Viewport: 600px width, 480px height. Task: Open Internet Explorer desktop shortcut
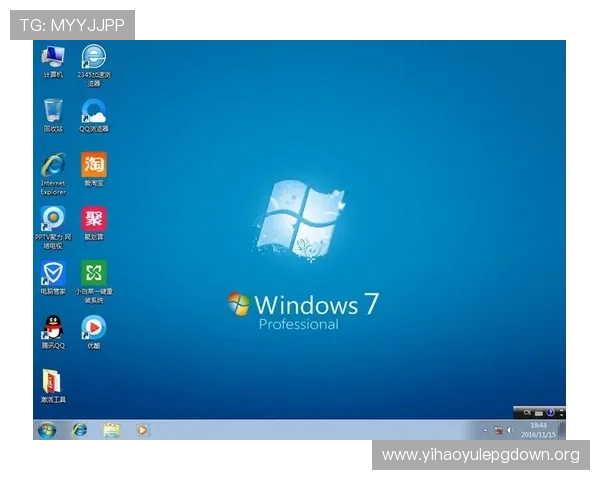pos(53,166)
